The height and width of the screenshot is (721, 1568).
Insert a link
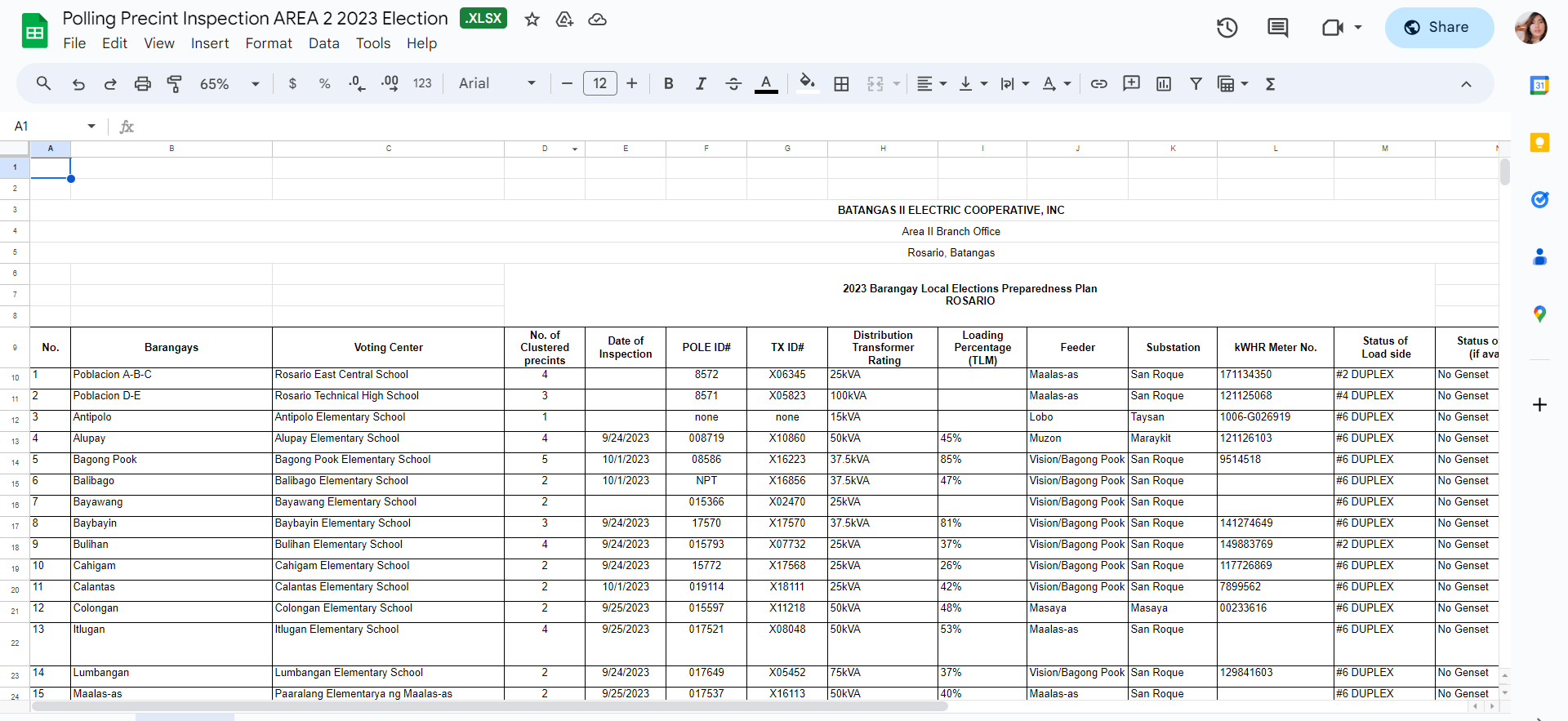pos(1099,83)
